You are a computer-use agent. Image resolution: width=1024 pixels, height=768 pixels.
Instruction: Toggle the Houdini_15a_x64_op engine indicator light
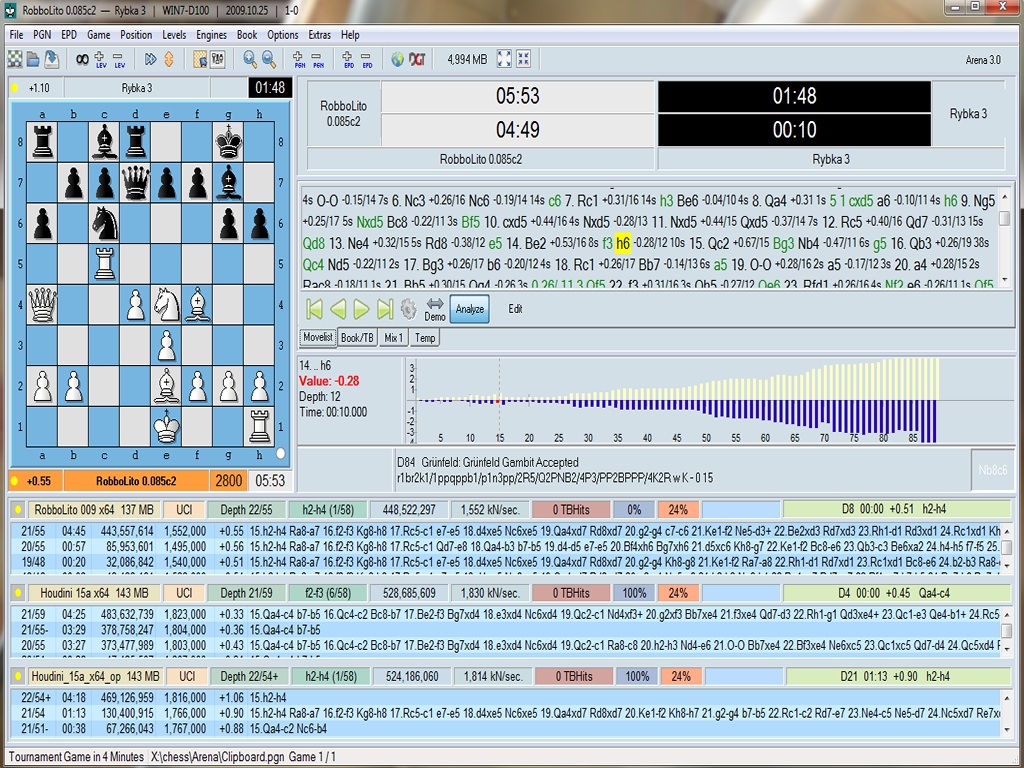(x=18, y=677)
